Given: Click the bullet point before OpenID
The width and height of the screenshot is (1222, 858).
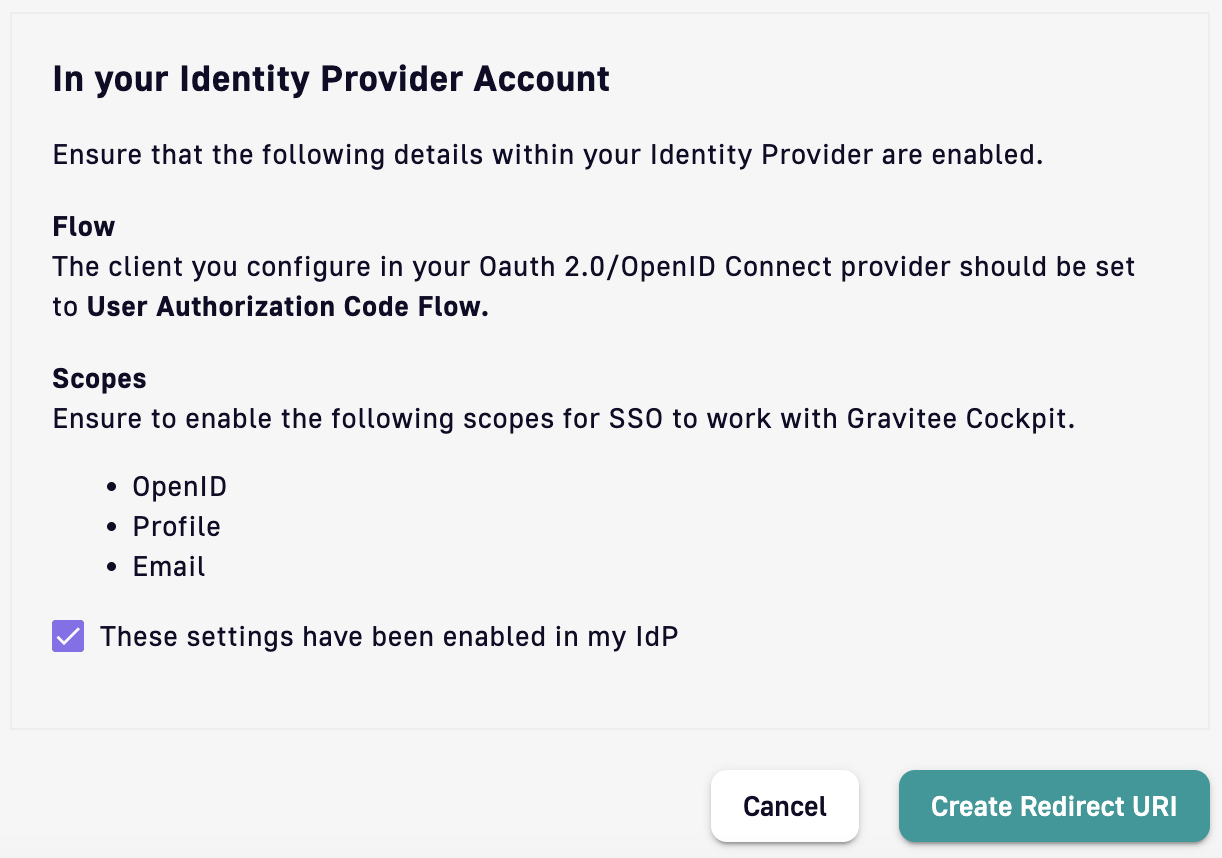Looking at the screenshot, I should click(112, 488).
